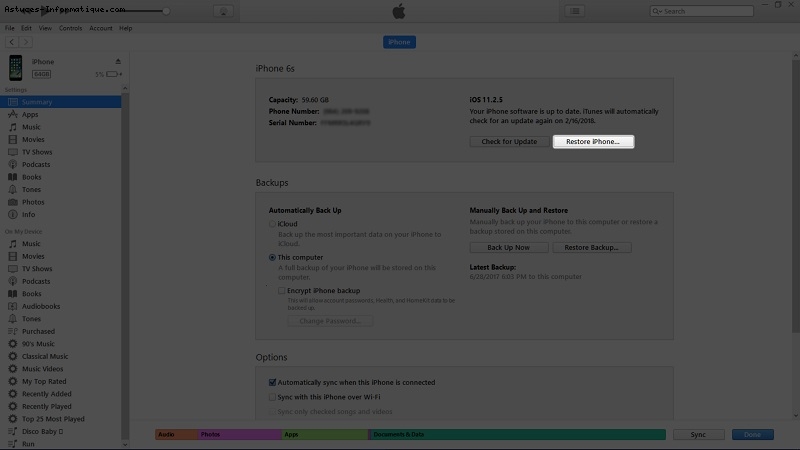Screen dimensions: 800x450
Task: Collapse the Settings sidebar scroll arrow
Action: click(125, 89)
